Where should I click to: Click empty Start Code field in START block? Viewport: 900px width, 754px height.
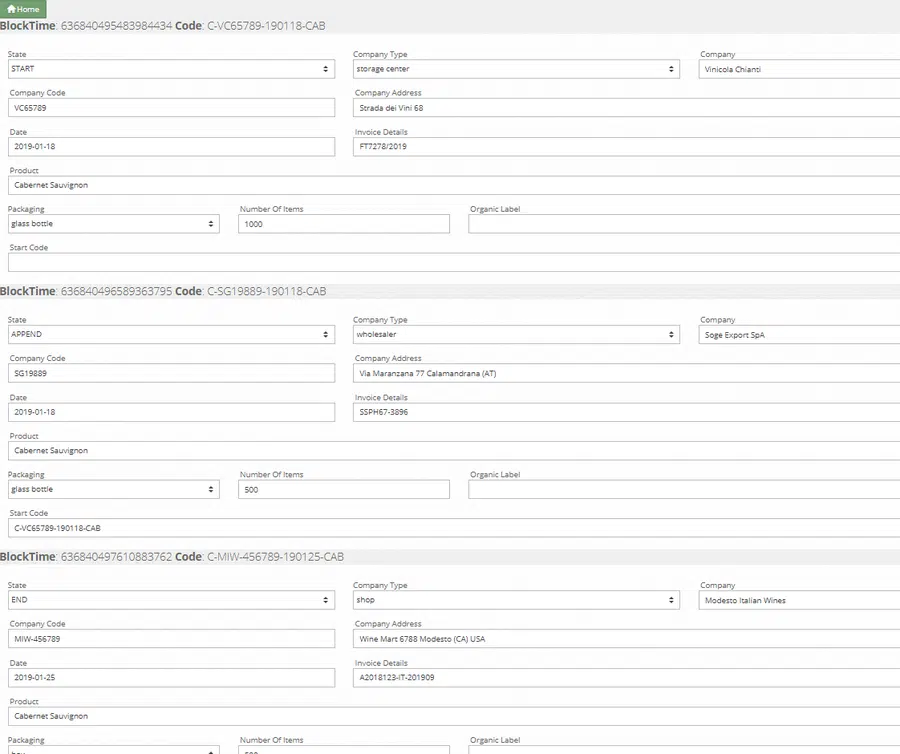click(454, 262)
